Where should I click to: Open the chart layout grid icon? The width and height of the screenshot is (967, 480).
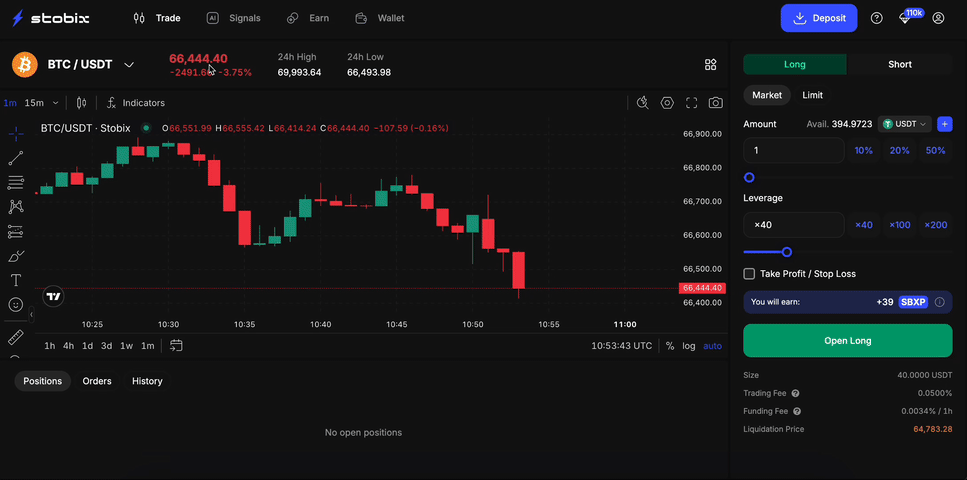(710, 64)
